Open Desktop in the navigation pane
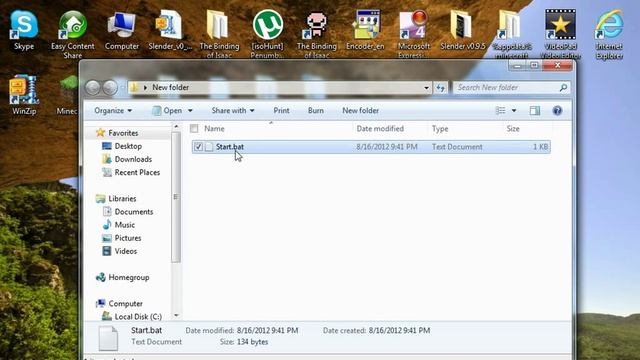 click(x=128, y=146)
